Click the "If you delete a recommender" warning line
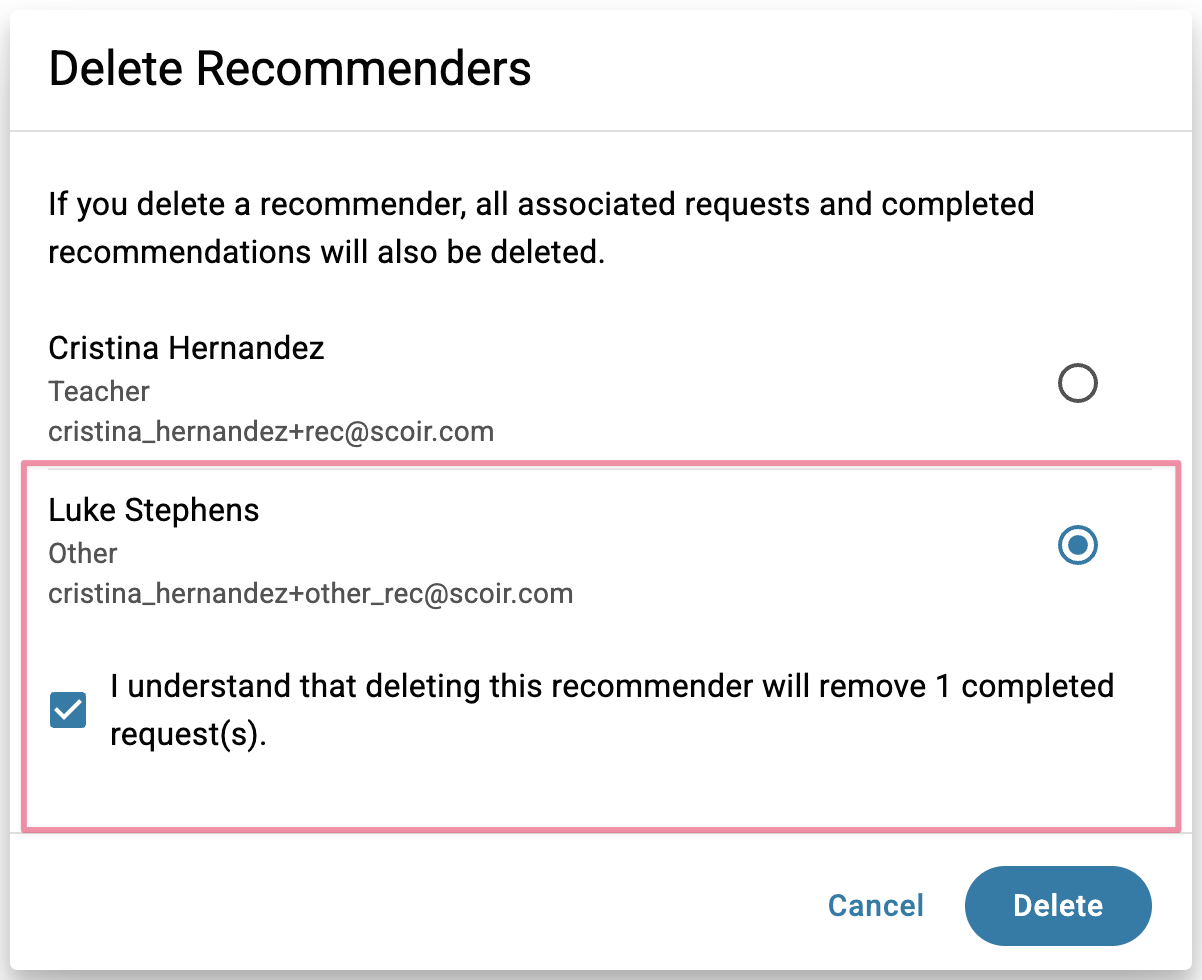Viewport: 1202px width, 980px height. tap(540, 205)
